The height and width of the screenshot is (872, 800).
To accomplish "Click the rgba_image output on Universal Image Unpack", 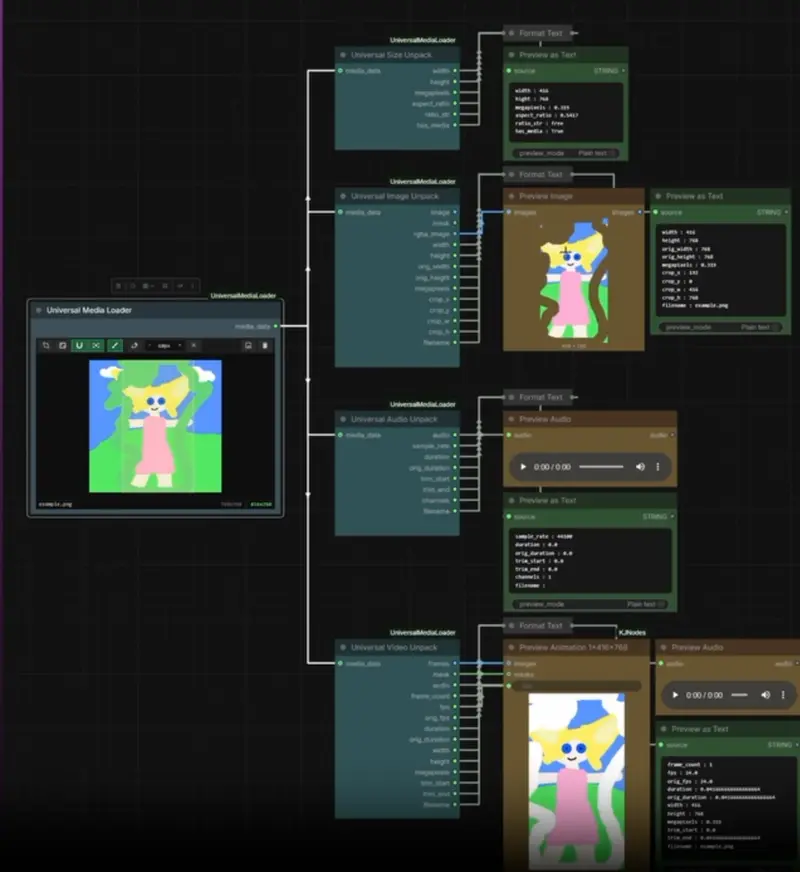I will [x=455, y=234].
